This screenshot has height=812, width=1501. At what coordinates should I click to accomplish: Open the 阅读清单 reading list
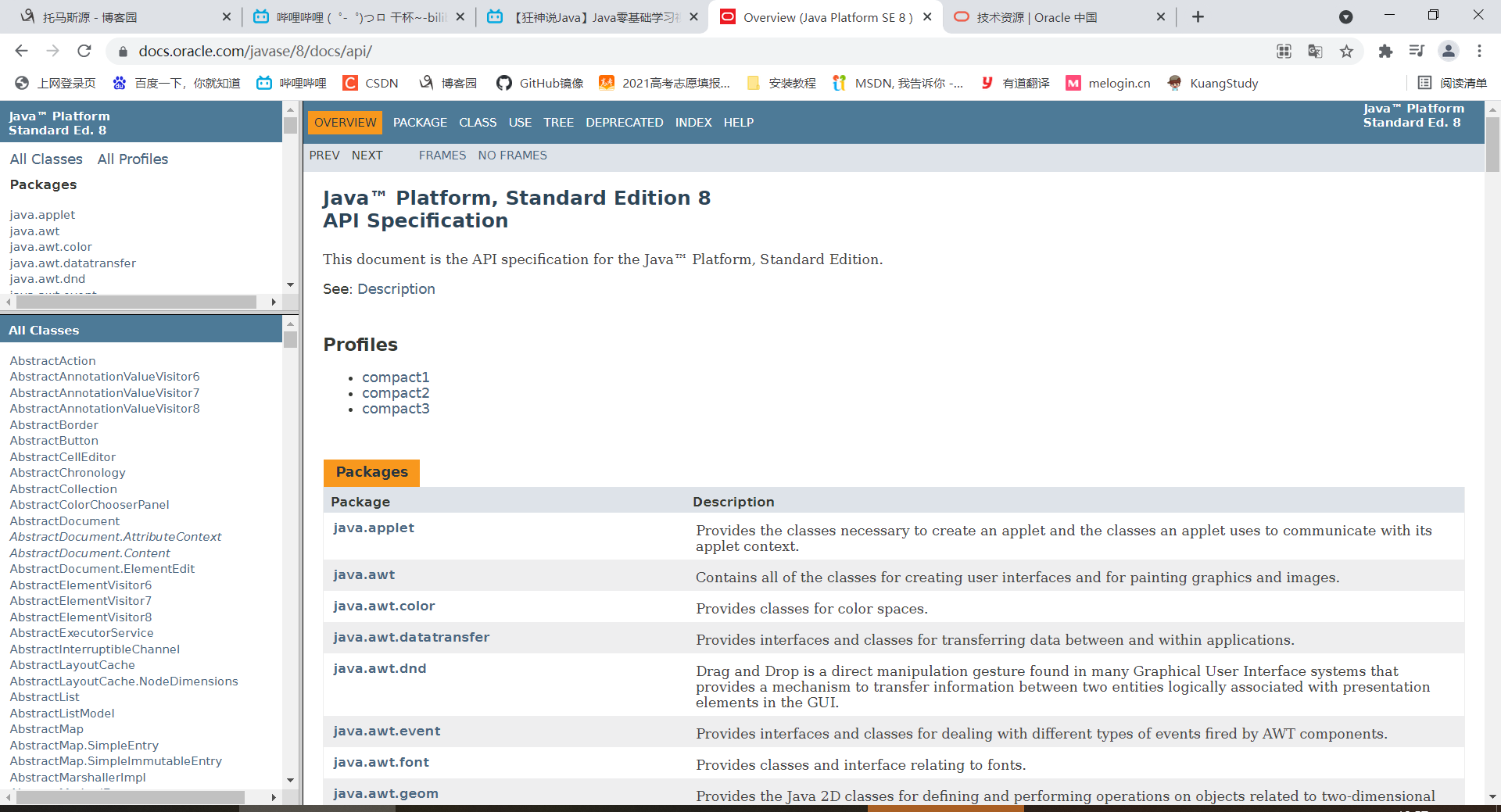coord(1453,83)
